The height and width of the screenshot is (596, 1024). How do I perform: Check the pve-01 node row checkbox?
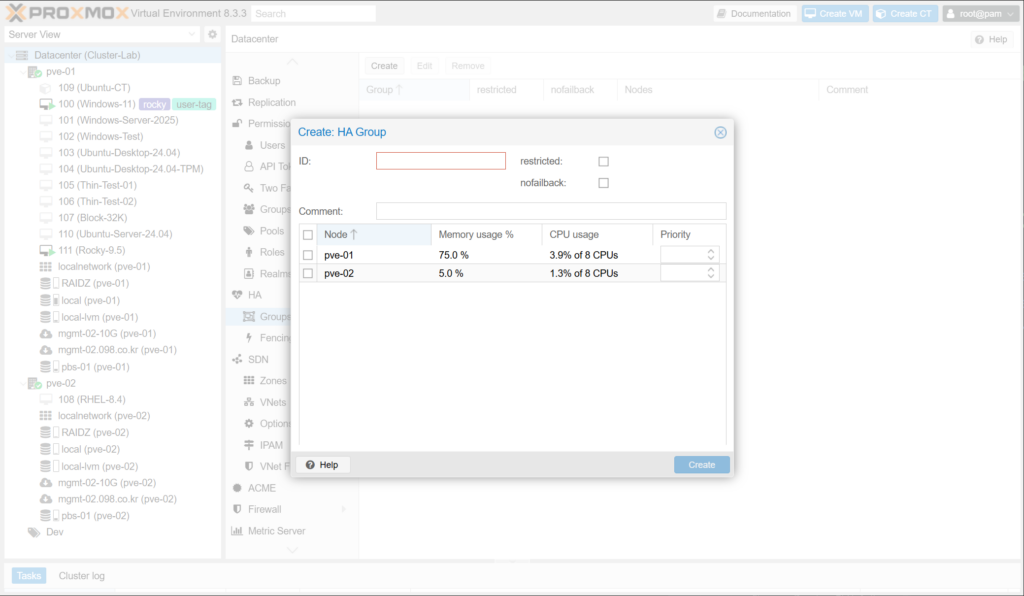click(308, 255)
